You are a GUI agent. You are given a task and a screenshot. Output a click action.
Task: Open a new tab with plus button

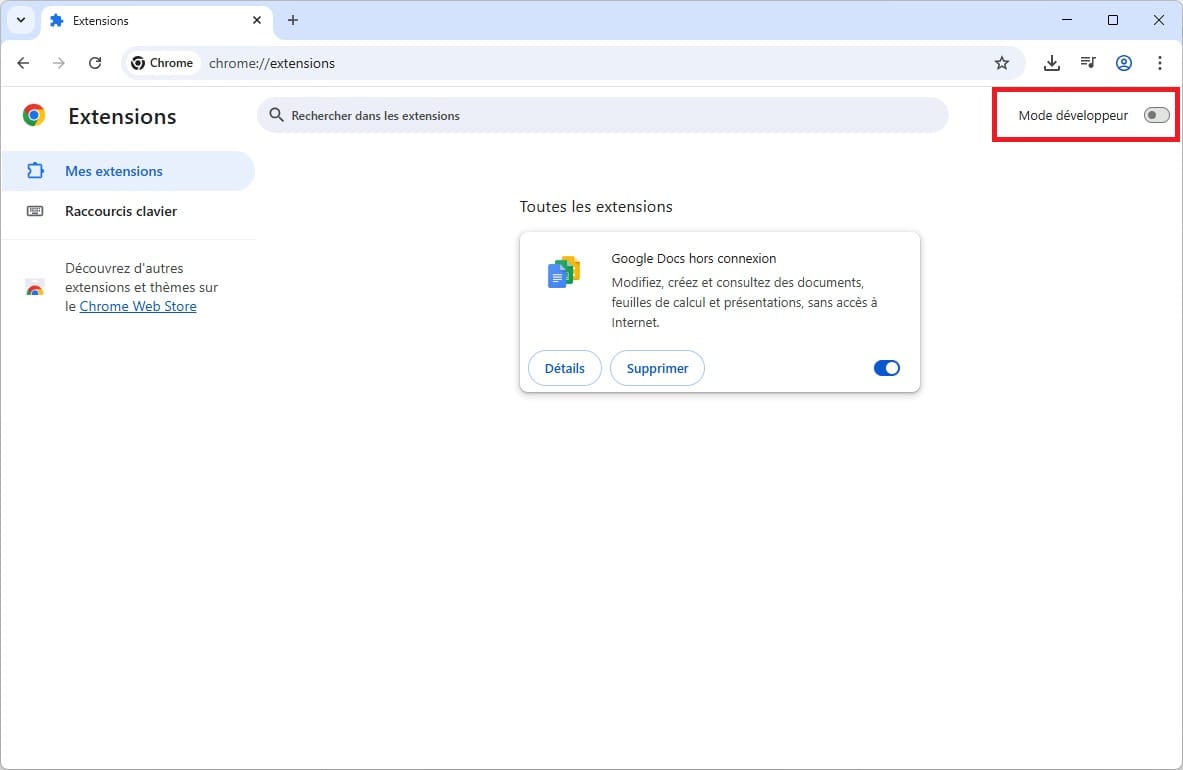[293, 20]
